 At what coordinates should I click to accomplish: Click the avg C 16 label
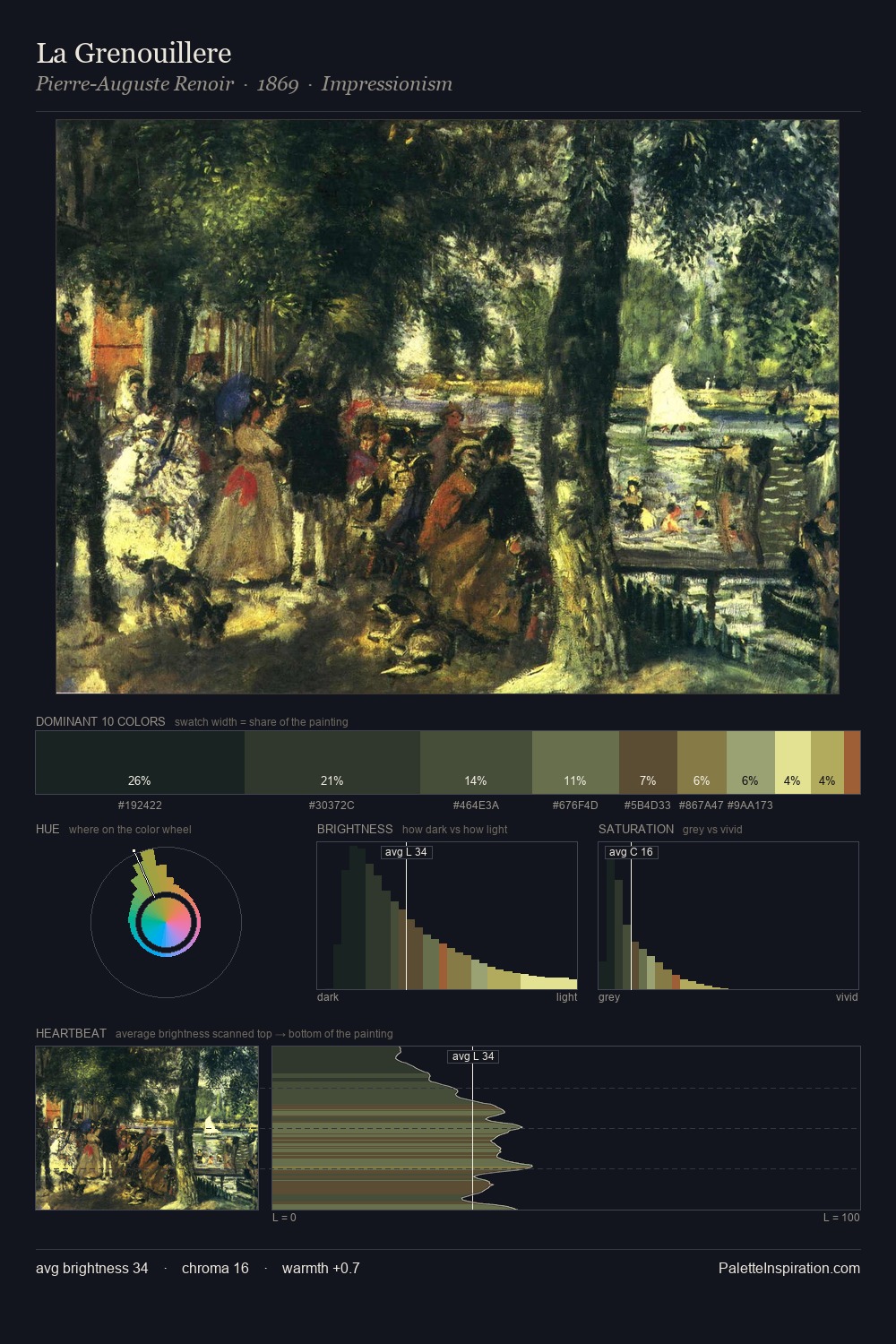click(x=631, y=852)
